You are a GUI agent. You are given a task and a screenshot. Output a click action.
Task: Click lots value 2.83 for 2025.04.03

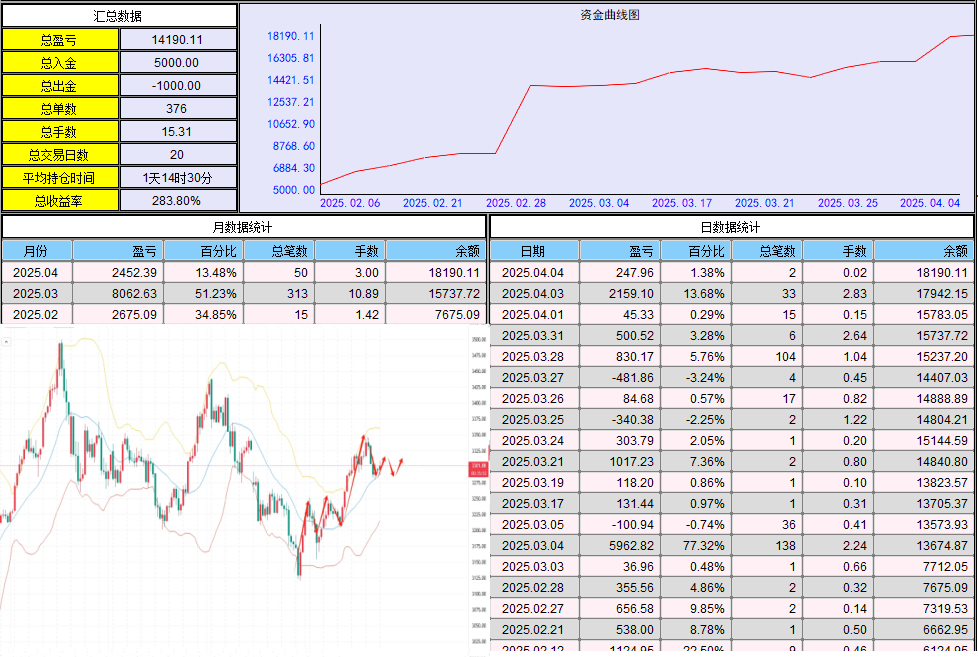(x=855, y=293)
